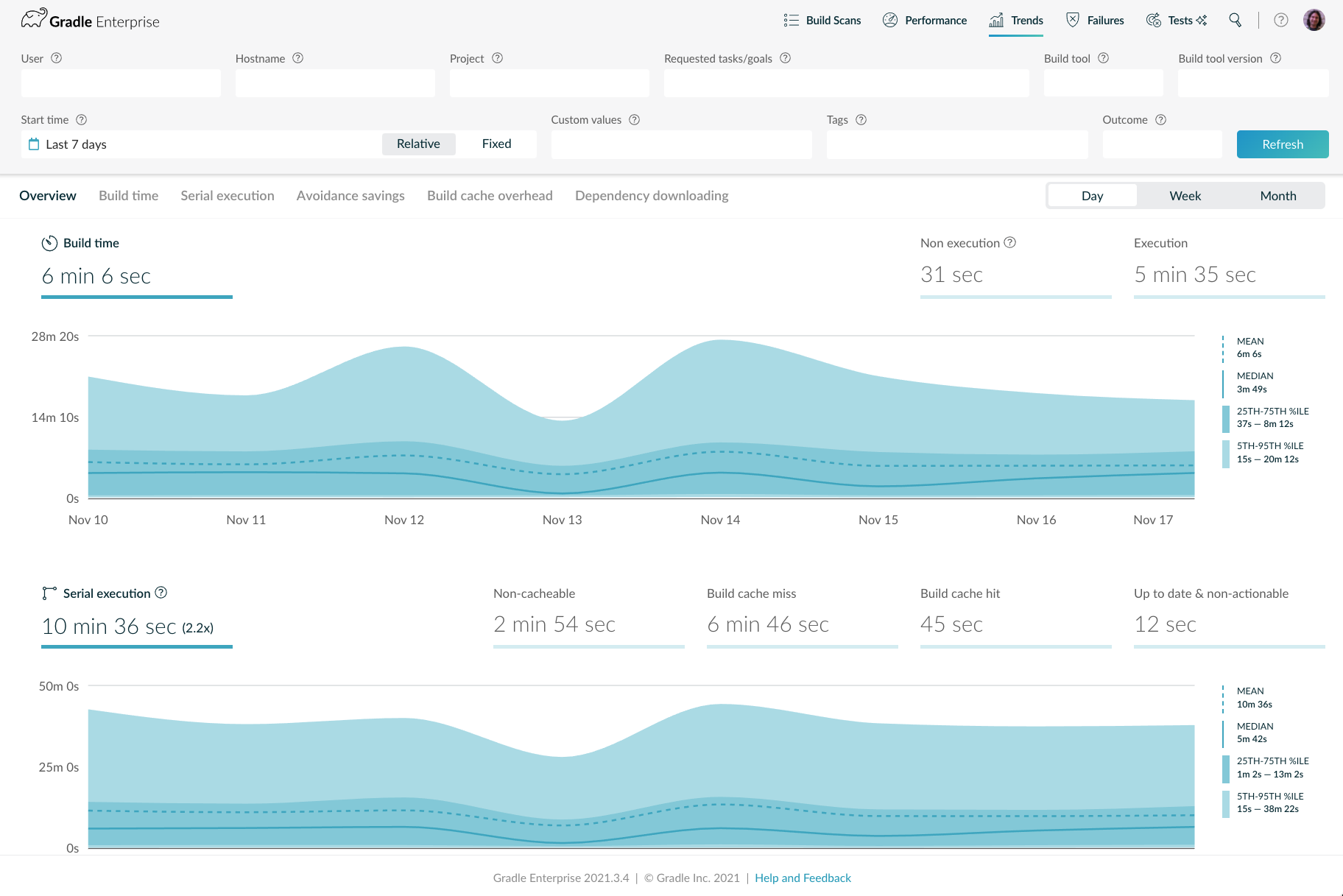Image resolution: width=1343 pixels, height=896 pixels.
Task: Open the Help and Feedback link
Action: (x=803, y=878)
